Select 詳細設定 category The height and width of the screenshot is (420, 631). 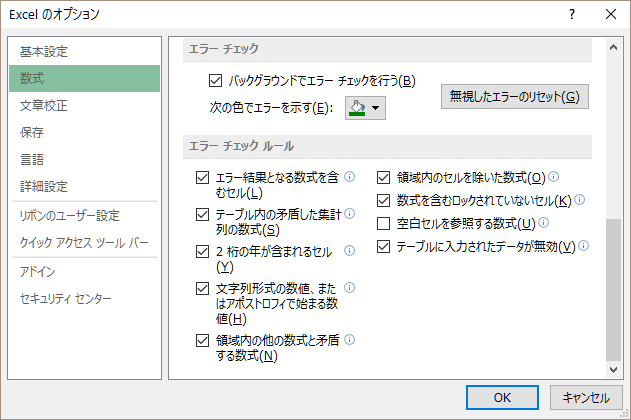(x=85, y=186)
